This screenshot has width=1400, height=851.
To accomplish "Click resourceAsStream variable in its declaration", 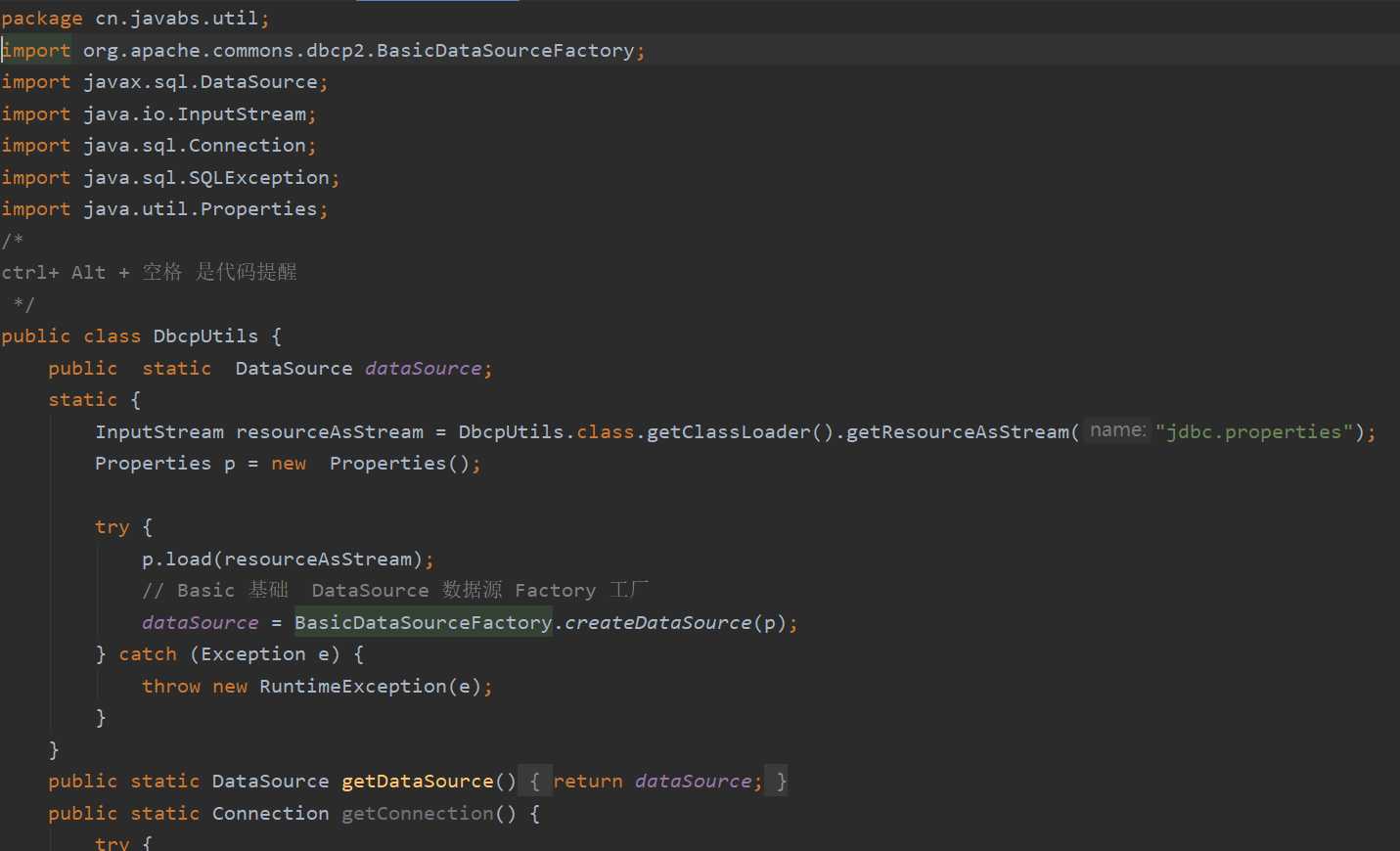I will pos(330,431).
